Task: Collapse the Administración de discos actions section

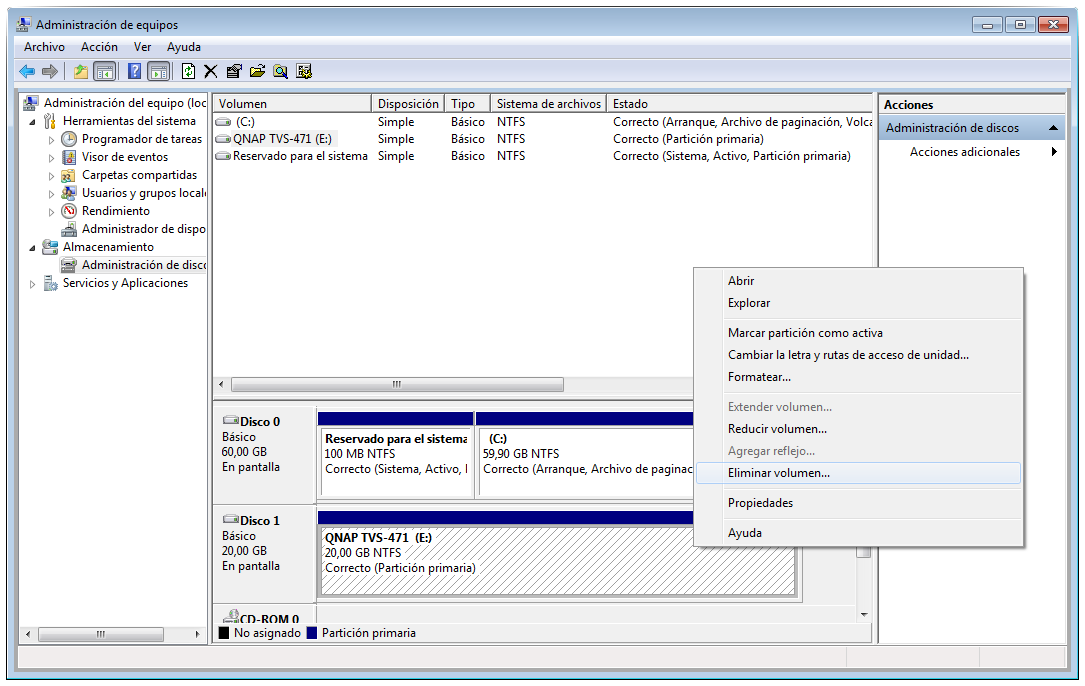Action: (x=1053, y=128)
